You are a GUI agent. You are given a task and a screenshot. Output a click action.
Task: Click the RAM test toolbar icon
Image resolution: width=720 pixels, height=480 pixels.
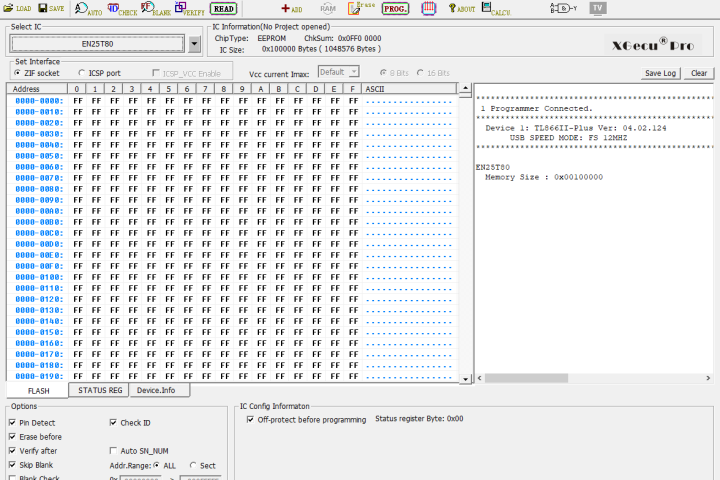[x=328, y=8]
